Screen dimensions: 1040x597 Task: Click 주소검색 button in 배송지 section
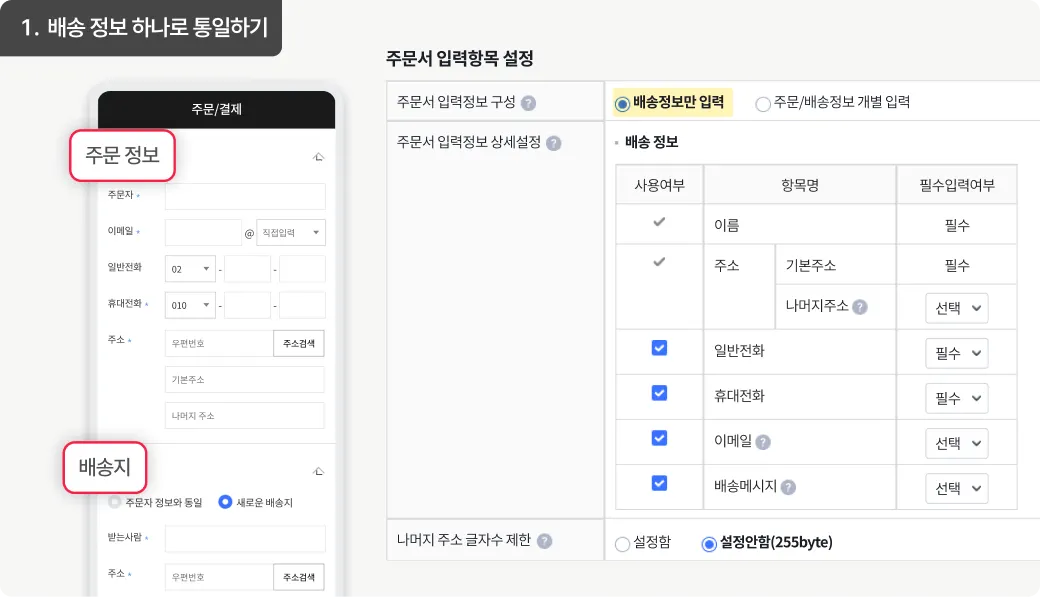[x=298, y=577]
